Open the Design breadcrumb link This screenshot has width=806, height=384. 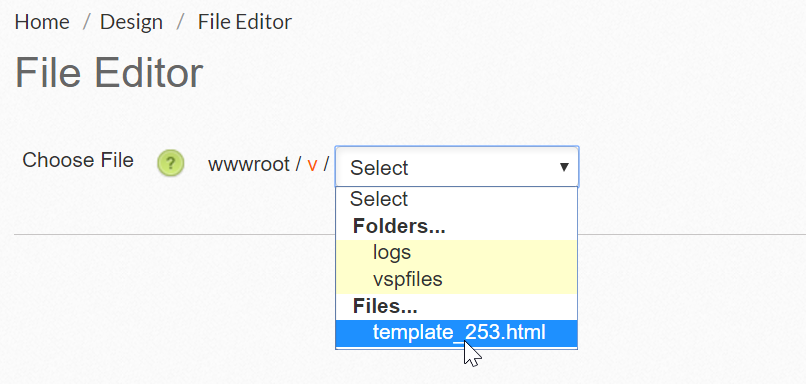[x=131, y=22]
